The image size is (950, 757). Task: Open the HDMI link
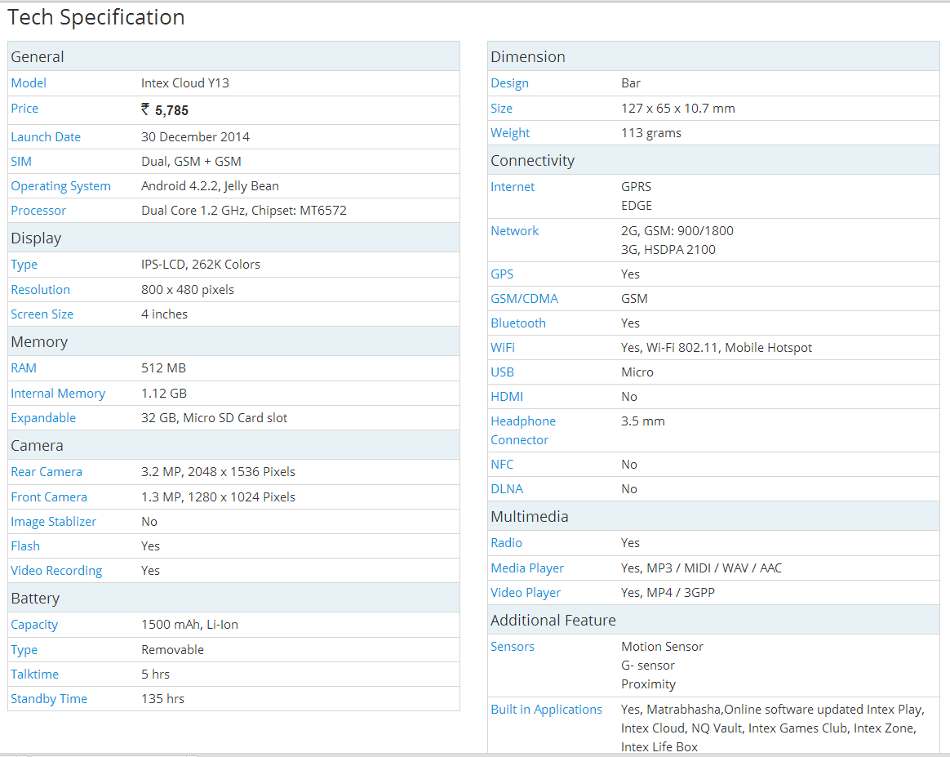tap(507, 397)
